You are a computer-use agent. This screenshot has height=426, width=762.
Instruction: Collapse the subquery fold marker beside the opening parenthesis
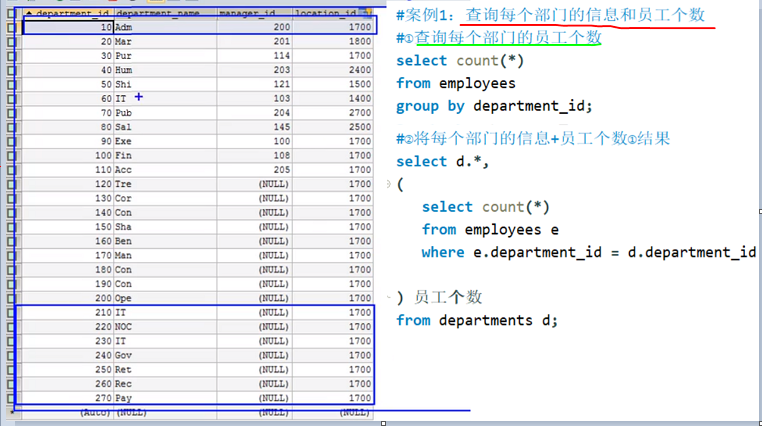pos(389,184)
